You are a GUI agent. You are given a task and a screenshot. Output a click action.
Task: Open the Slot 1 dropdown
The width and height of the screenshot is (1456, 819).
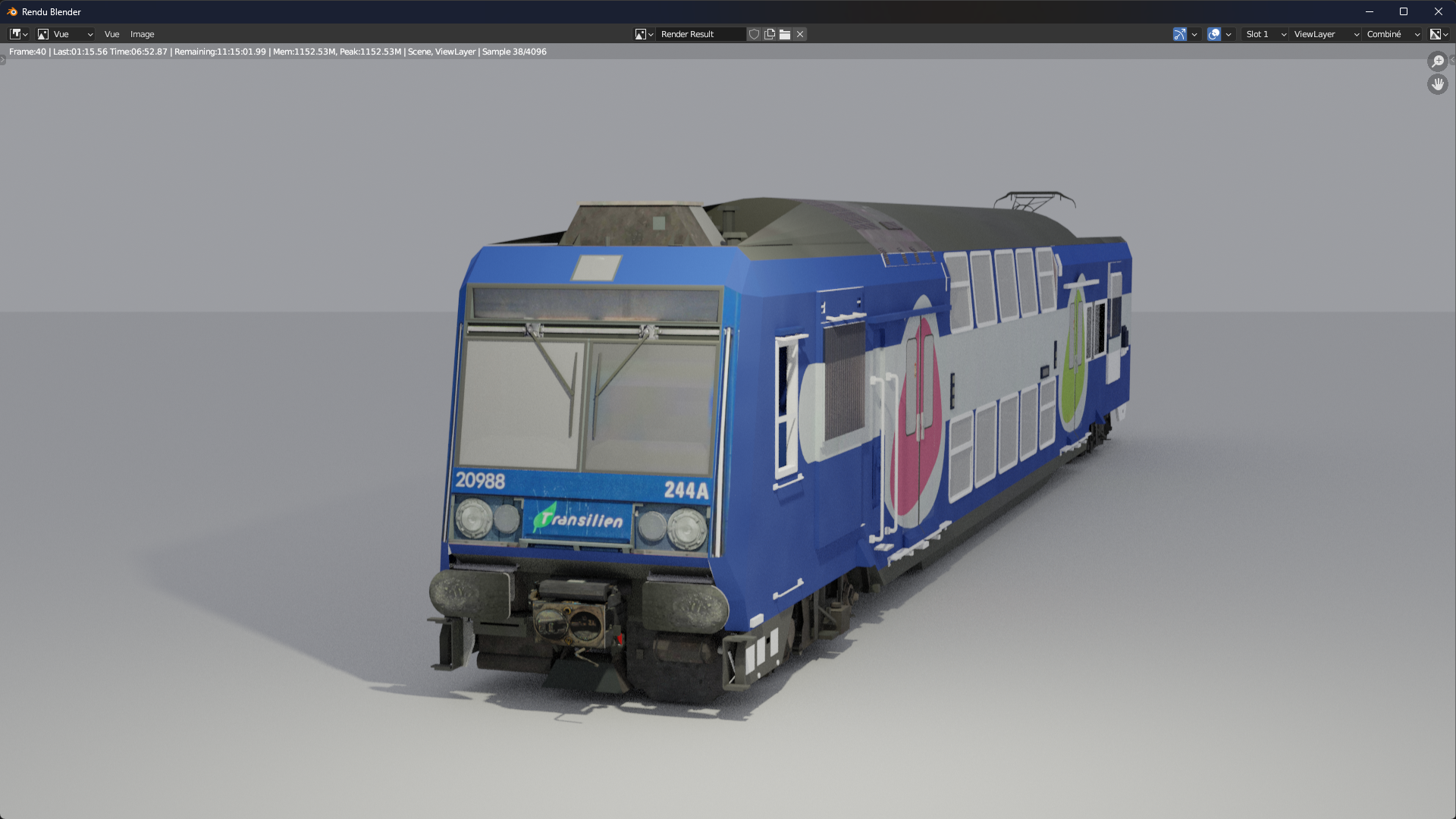coord(1265,34)
